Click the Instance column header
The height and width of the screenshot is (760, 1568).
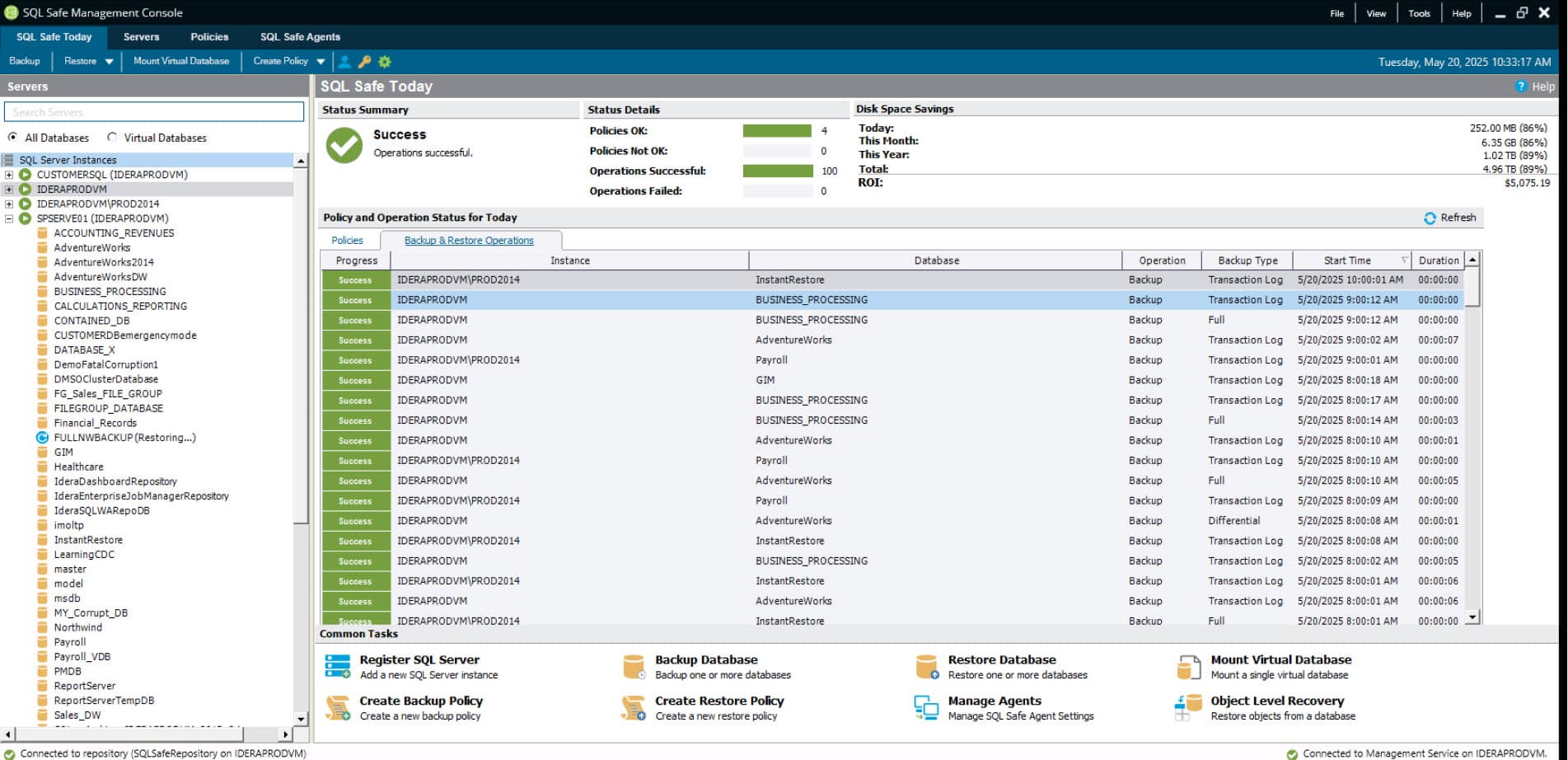570,260
